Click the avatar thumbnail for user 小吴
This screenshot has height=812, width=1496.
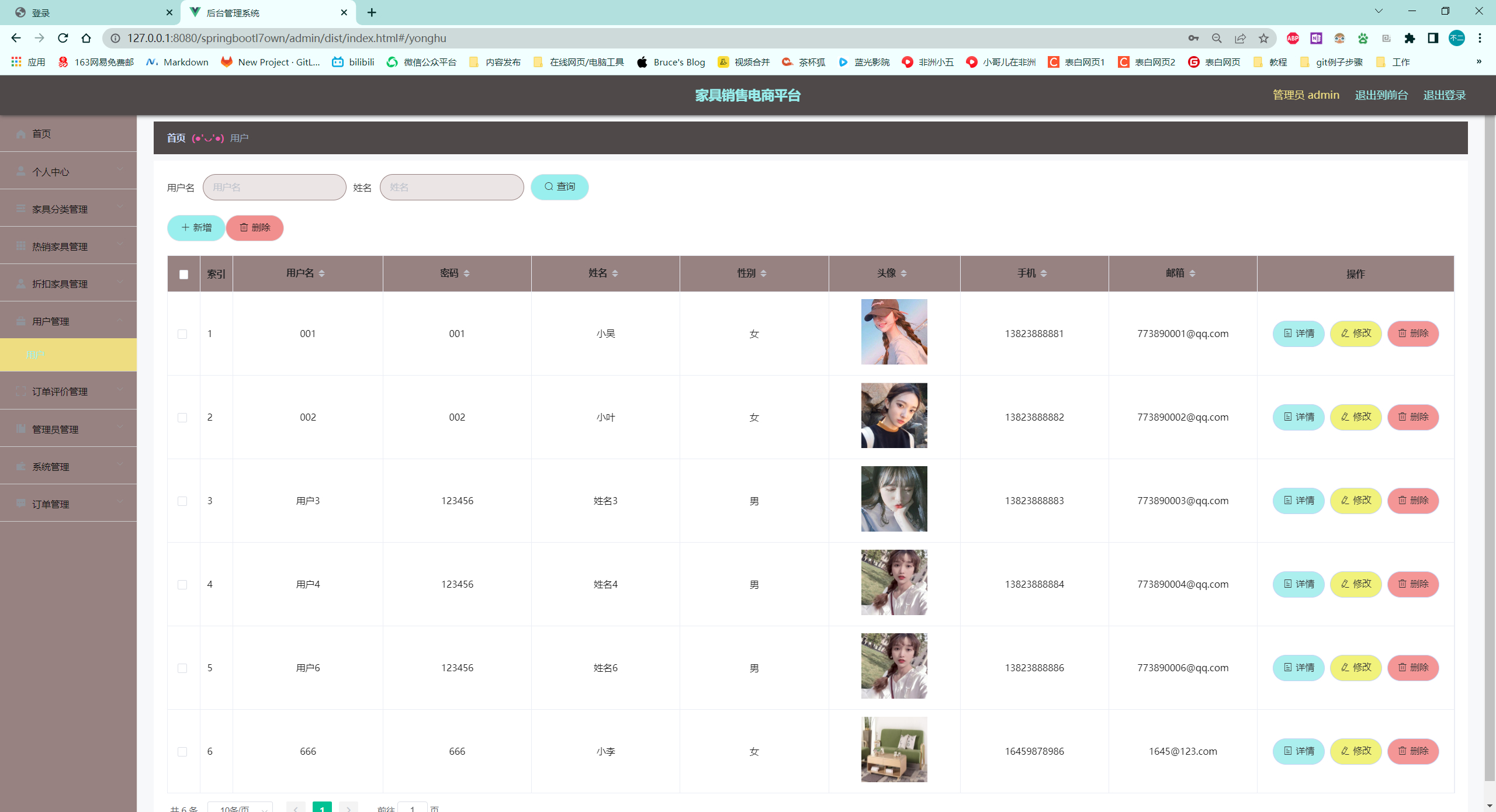(894, 332)
